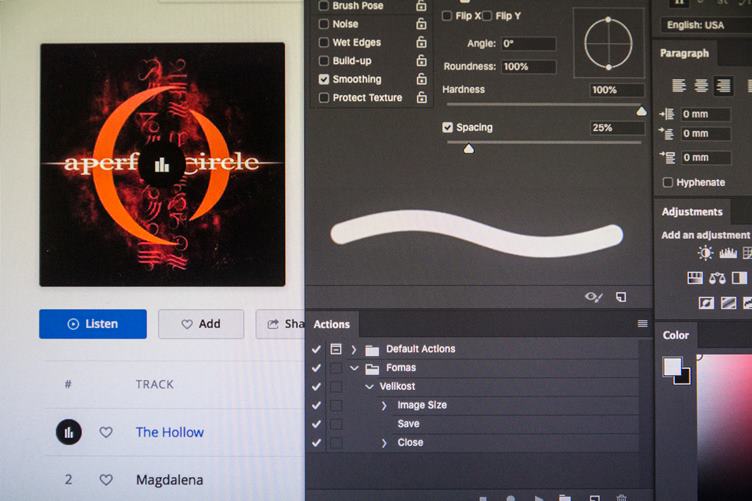This screenshot has height=501, width=752.
Task: Open The Hollow track link
Action: pyautogui.click(x=170, y=432)
